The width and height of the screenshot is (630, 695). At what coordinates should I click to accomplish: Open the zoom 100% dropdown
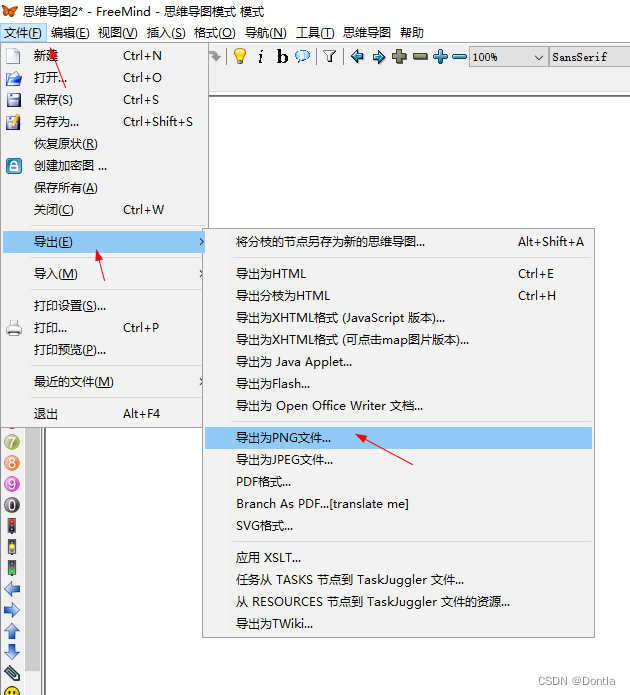point(509,57)
